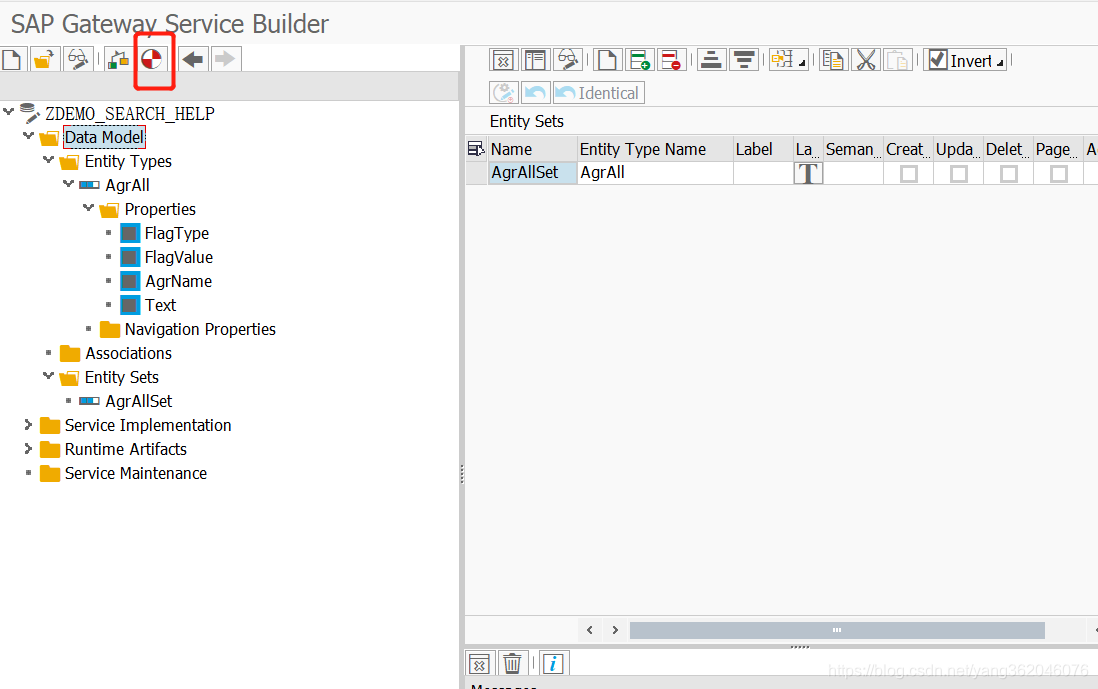The width and height of the screenshot is (1098, 689).
Task: Click the scroll right arrow in grid
Action: (x=615, y=630)
